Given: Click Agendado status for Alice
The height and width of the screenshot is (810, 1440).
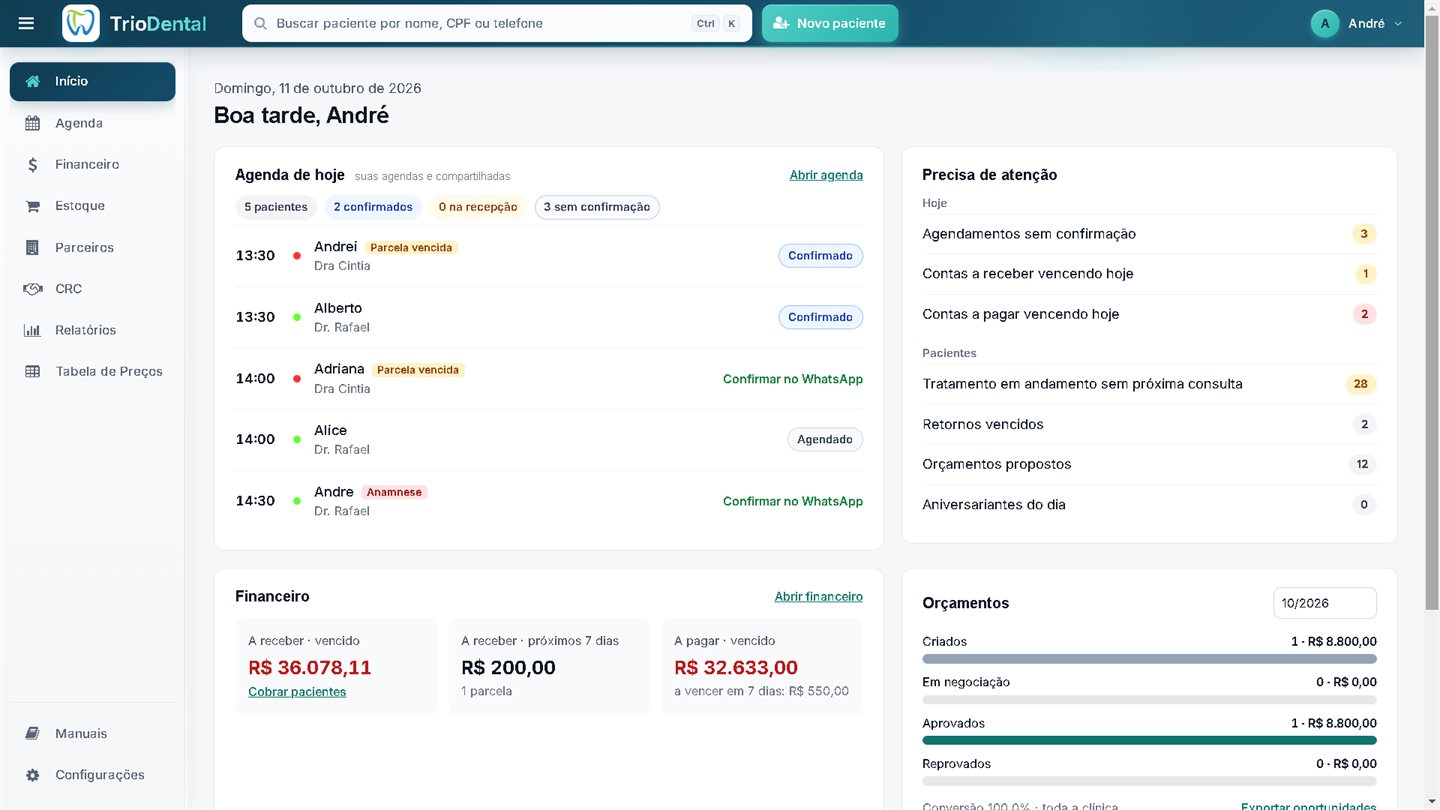Looking at the screenshot, I should tap(825, 439).
